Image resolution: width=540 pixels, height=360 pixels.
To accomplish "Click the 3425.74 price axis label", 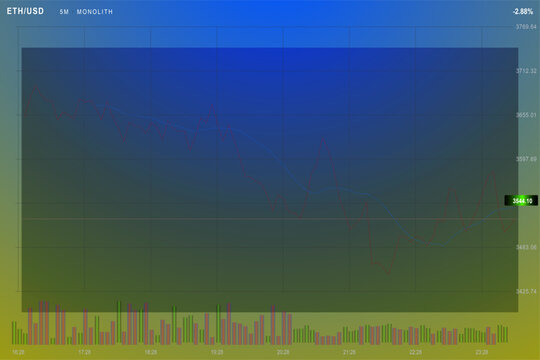I will (526, 291).
